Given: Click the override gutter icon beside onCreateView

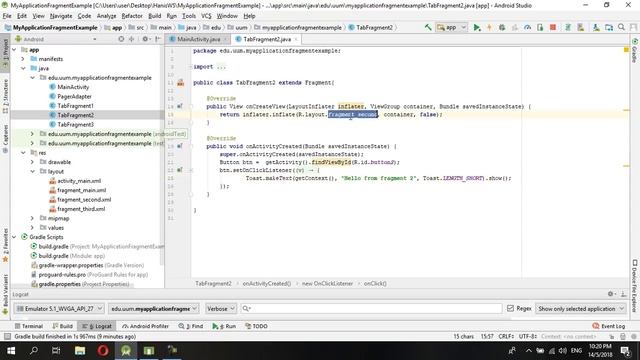Looking at the screenshot, I should click(x=180, y=107).
